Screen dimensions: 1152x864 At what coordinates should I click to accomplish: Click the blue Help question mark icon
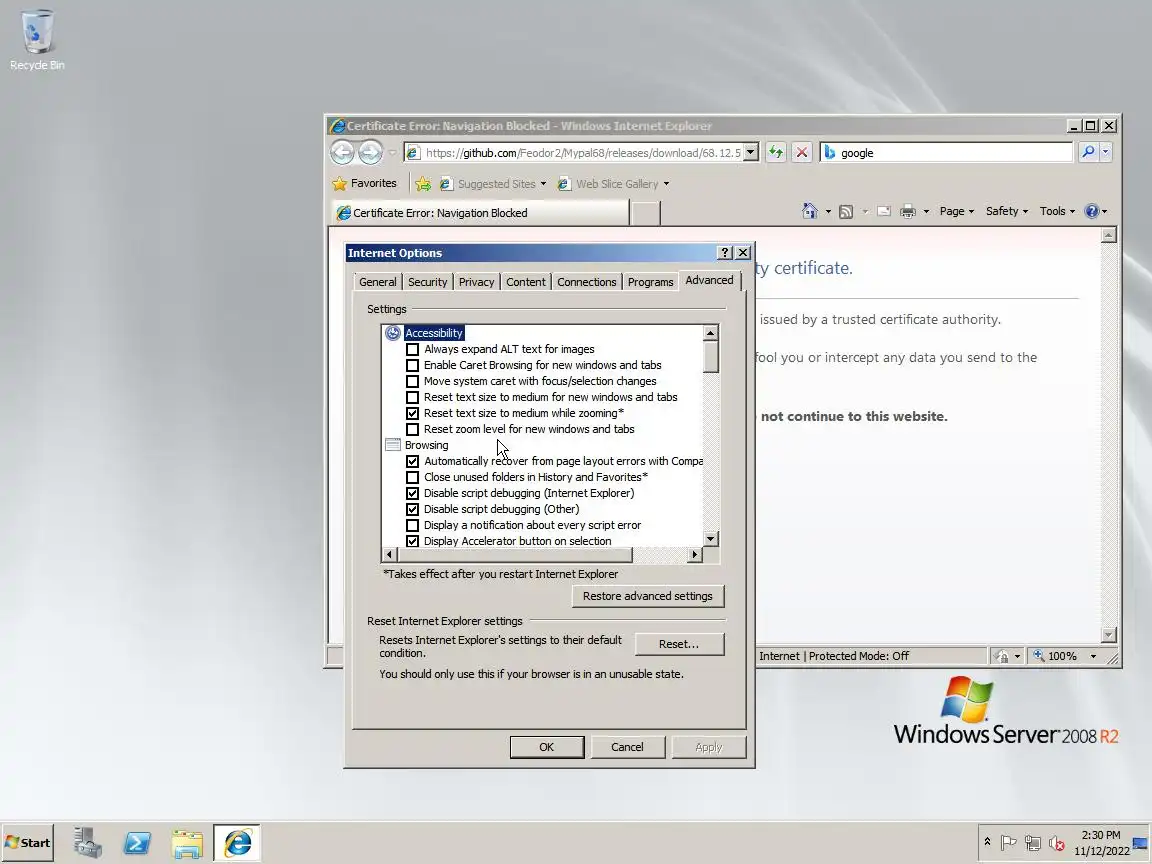pyautogui.click(x=1092, y=212)
